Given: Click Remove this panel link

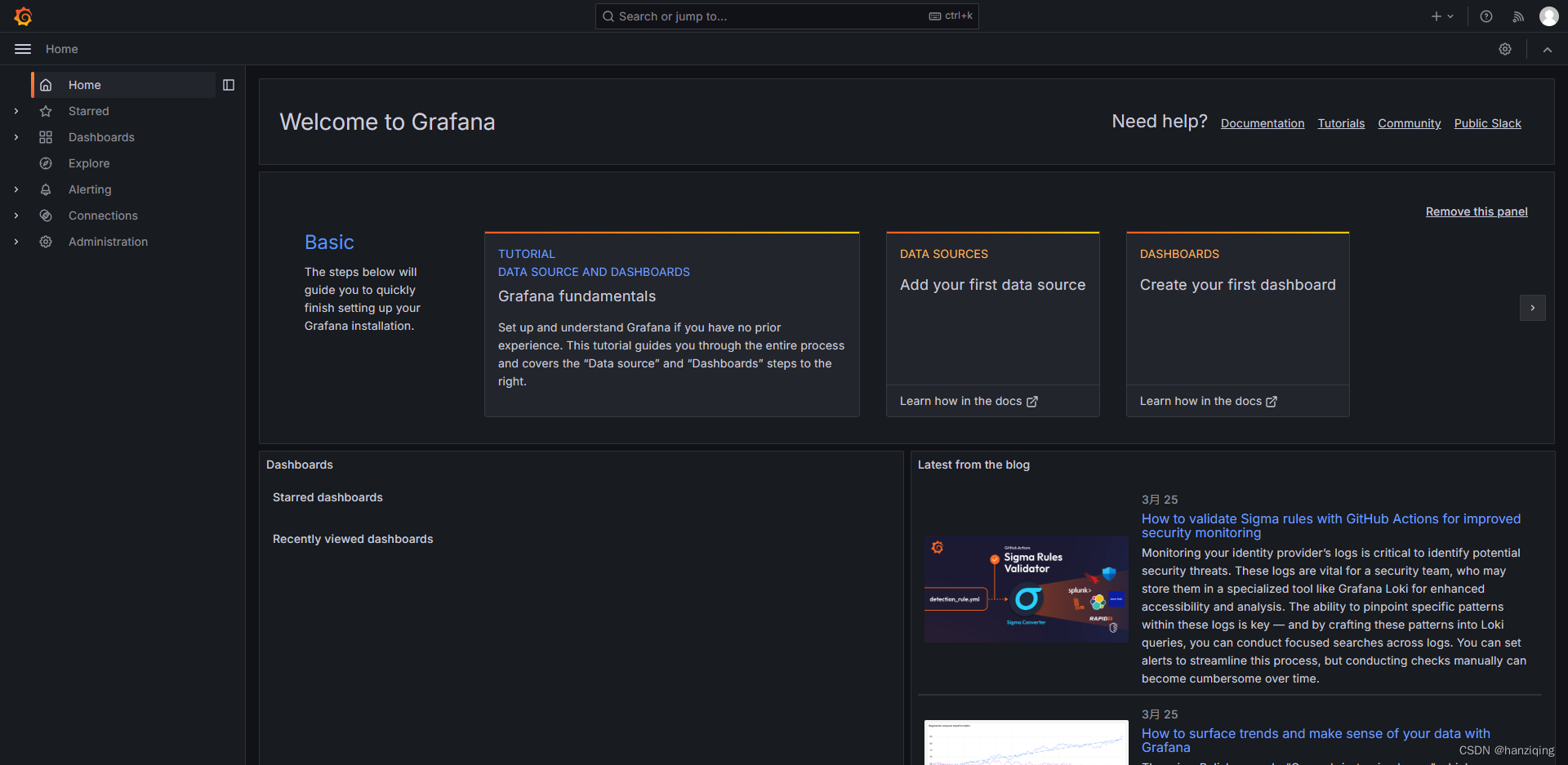Looking at the screenshot, I should point(1477,211).
